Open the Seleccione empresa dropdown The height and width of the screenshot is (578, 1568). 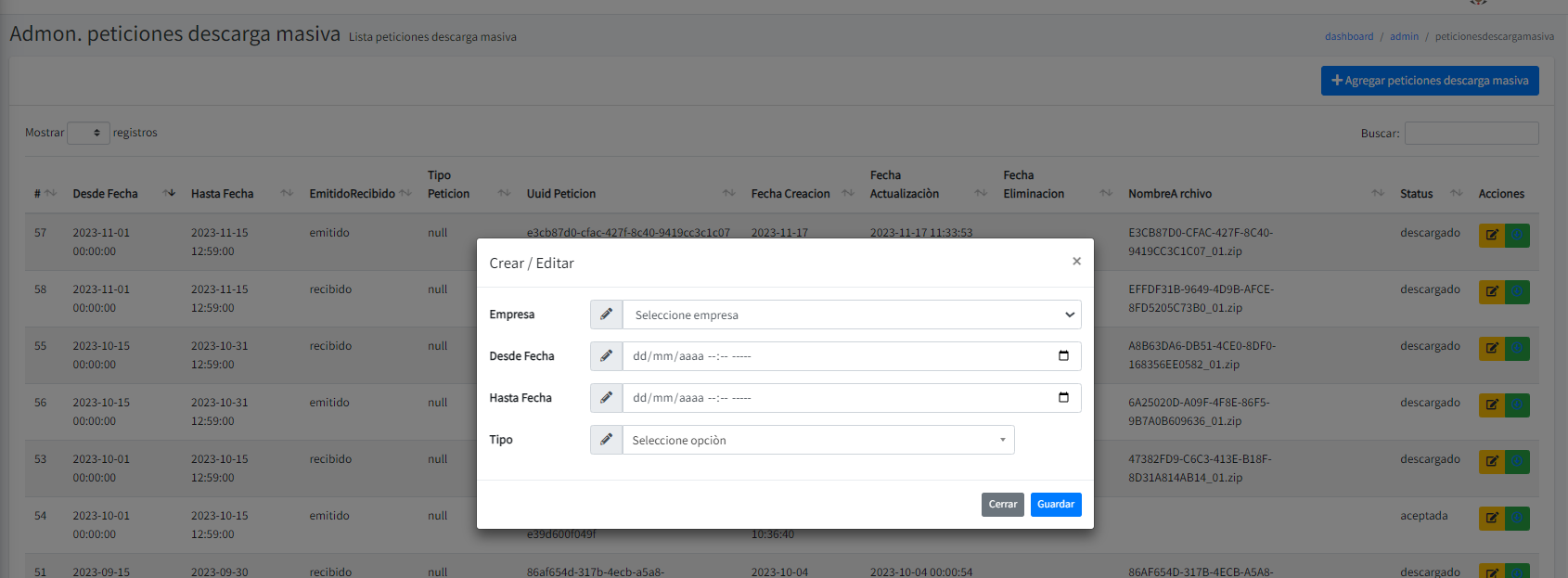pyautogui.click(x=852, y=315)
